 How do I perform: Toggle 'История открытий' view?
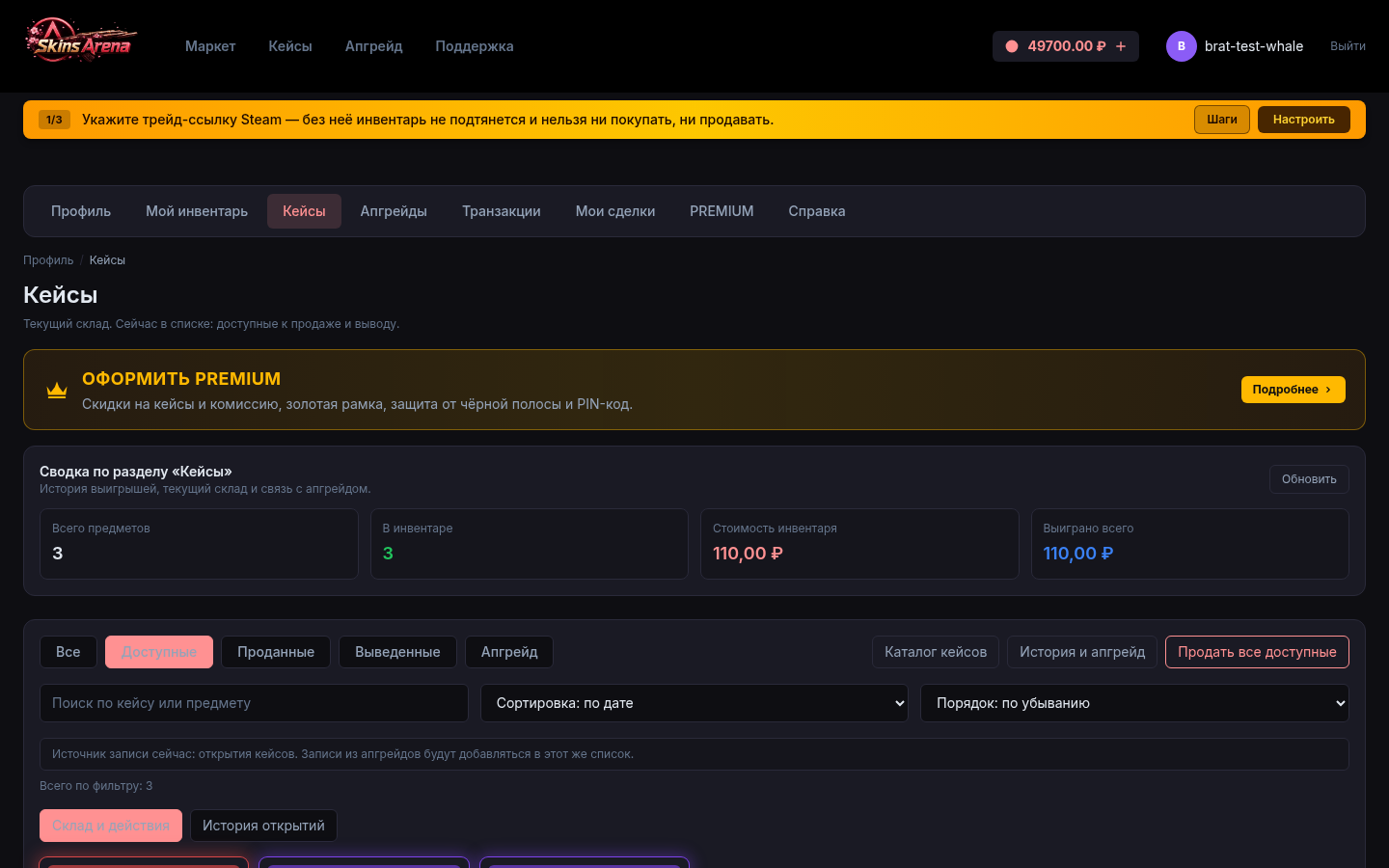coord(263,826)
